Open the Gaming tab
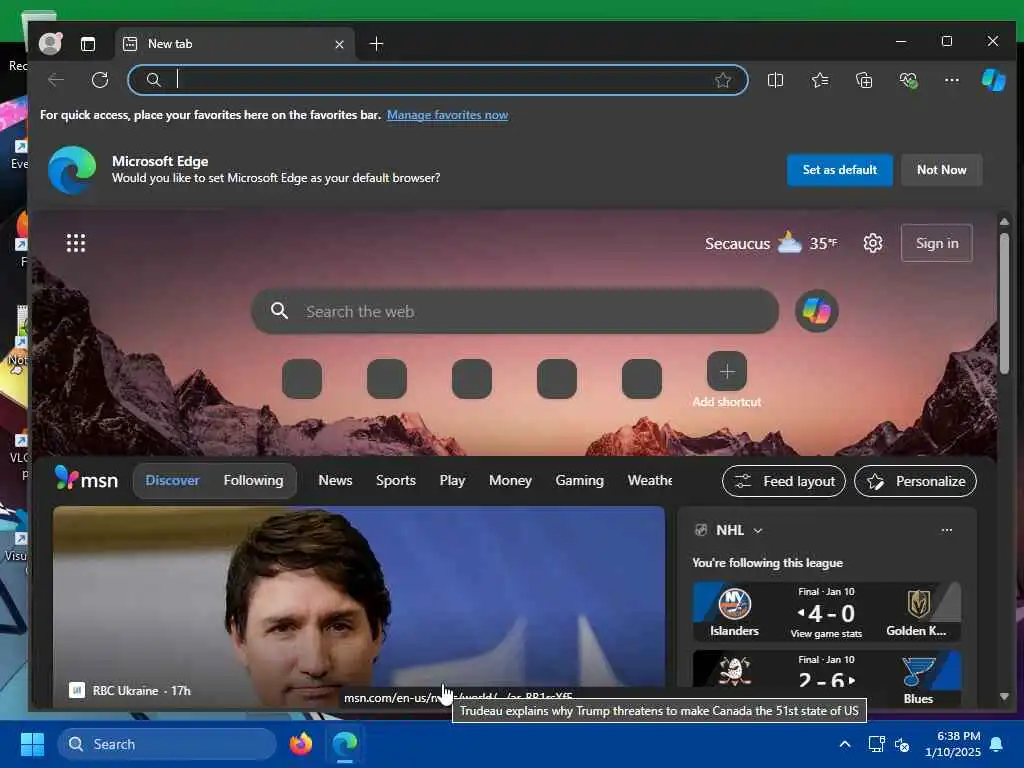1024x768 pixels. [x=579, y=481]
